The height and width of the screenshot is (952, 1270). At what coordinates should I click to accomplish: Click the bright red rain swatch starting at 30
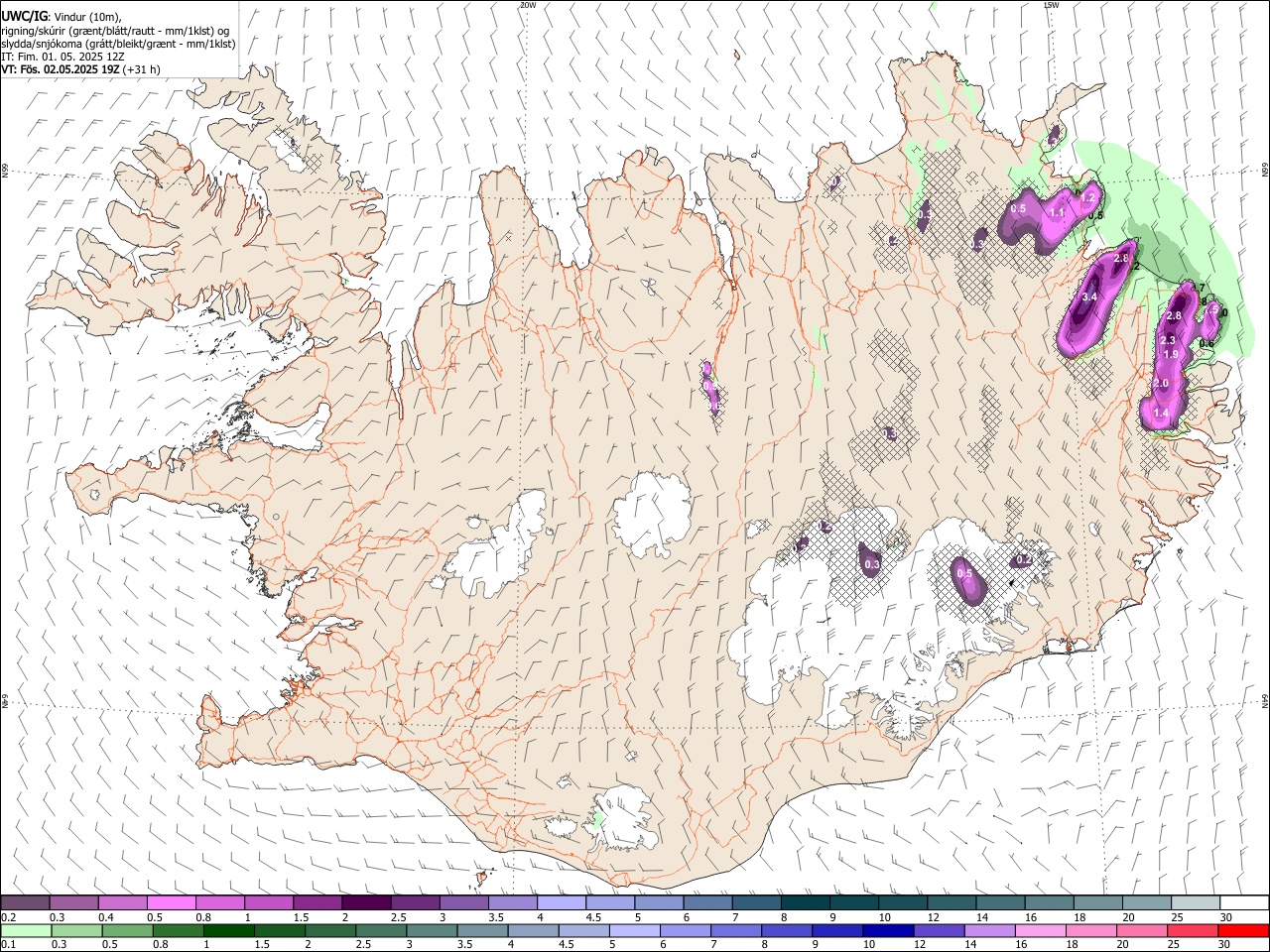[1244, 930]
